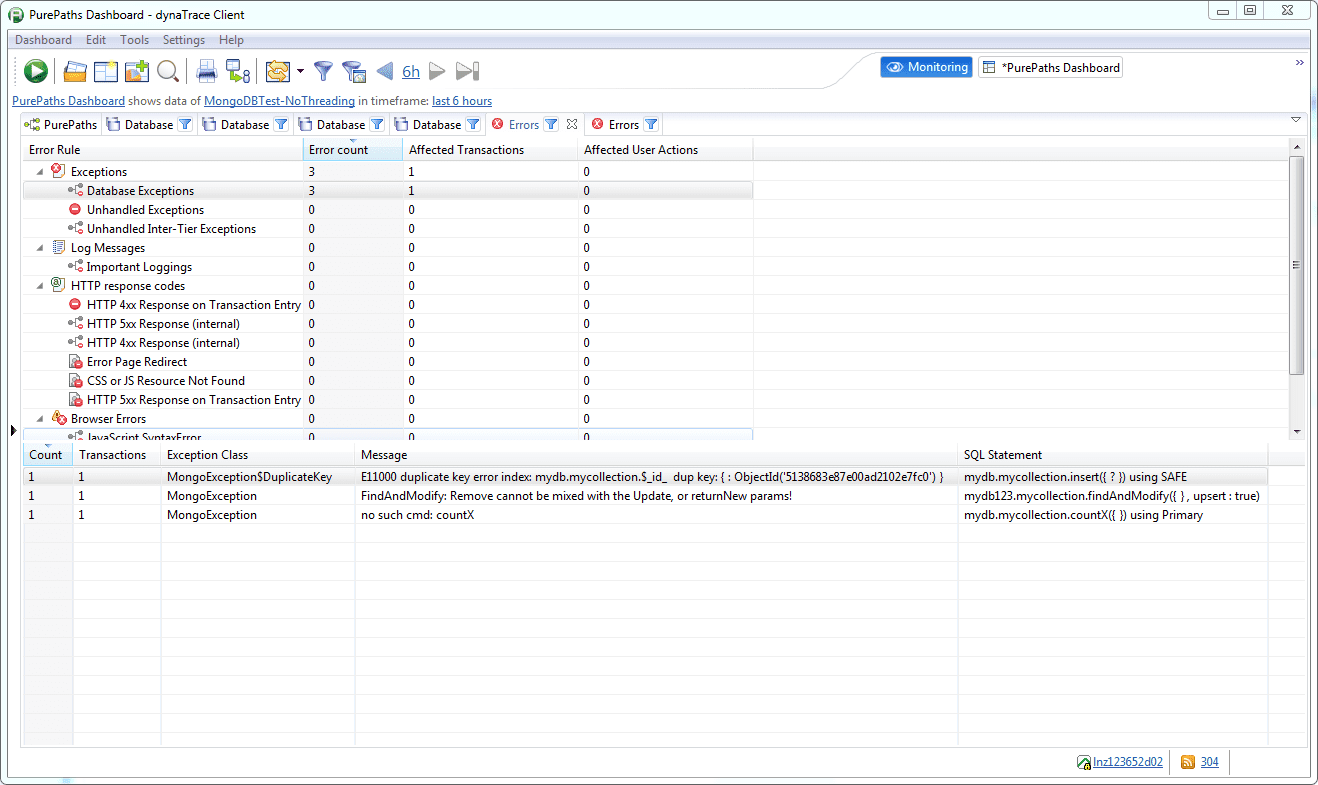The height and width of the screenshot is (785, 1318).
Task: Open the PurePaths Dashboard link
Action: tap(69, 101)
